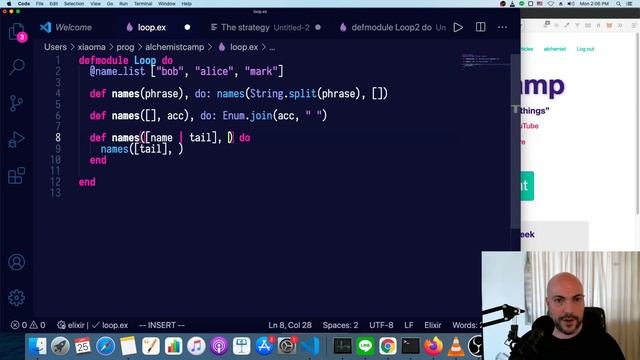Viewport: 640px width, 360px height.
Task: Open the Extensions view
Action: point(17,176)
